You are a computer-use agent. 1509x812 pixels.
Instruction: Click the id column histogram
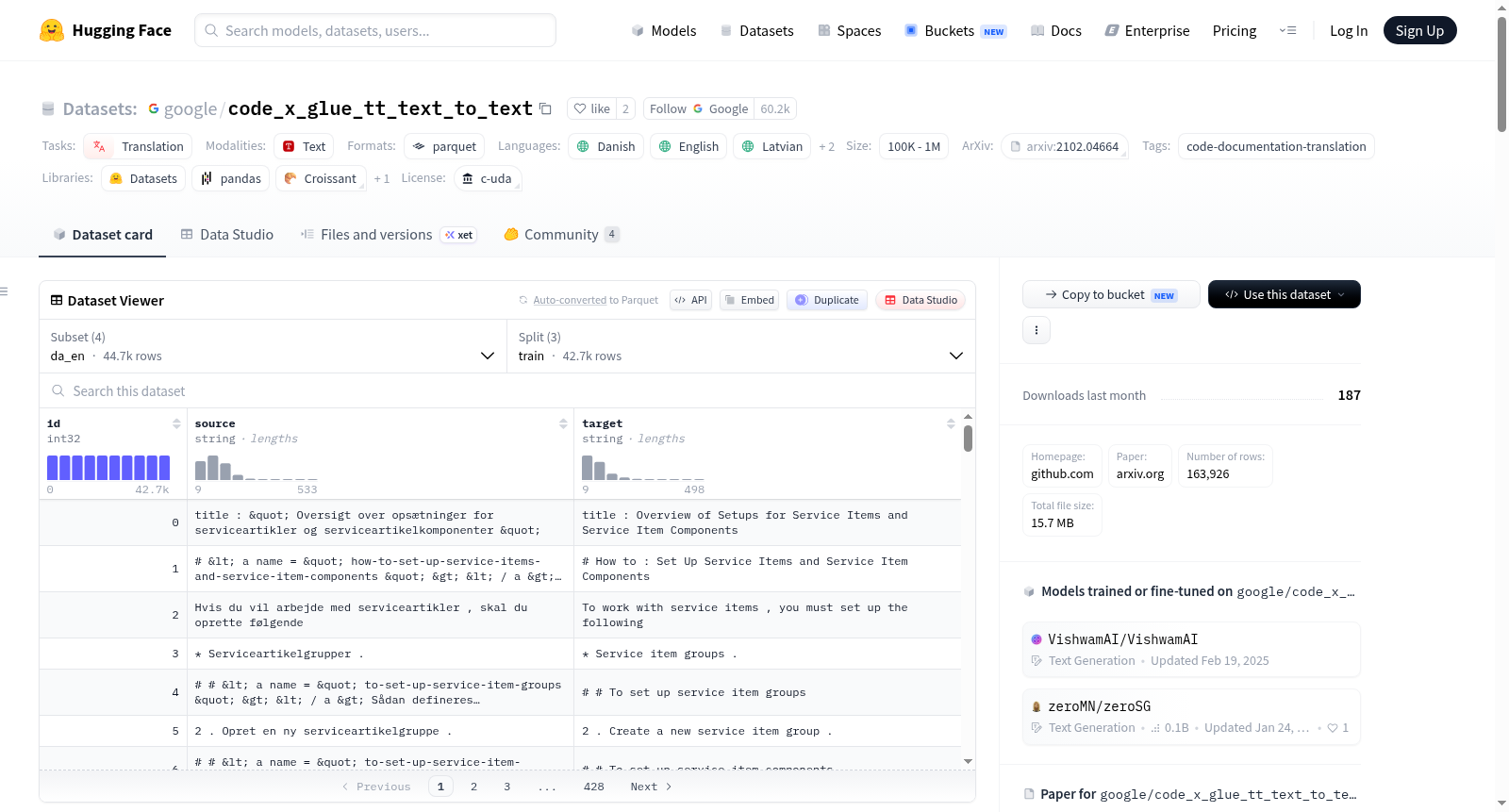(108, 468)
